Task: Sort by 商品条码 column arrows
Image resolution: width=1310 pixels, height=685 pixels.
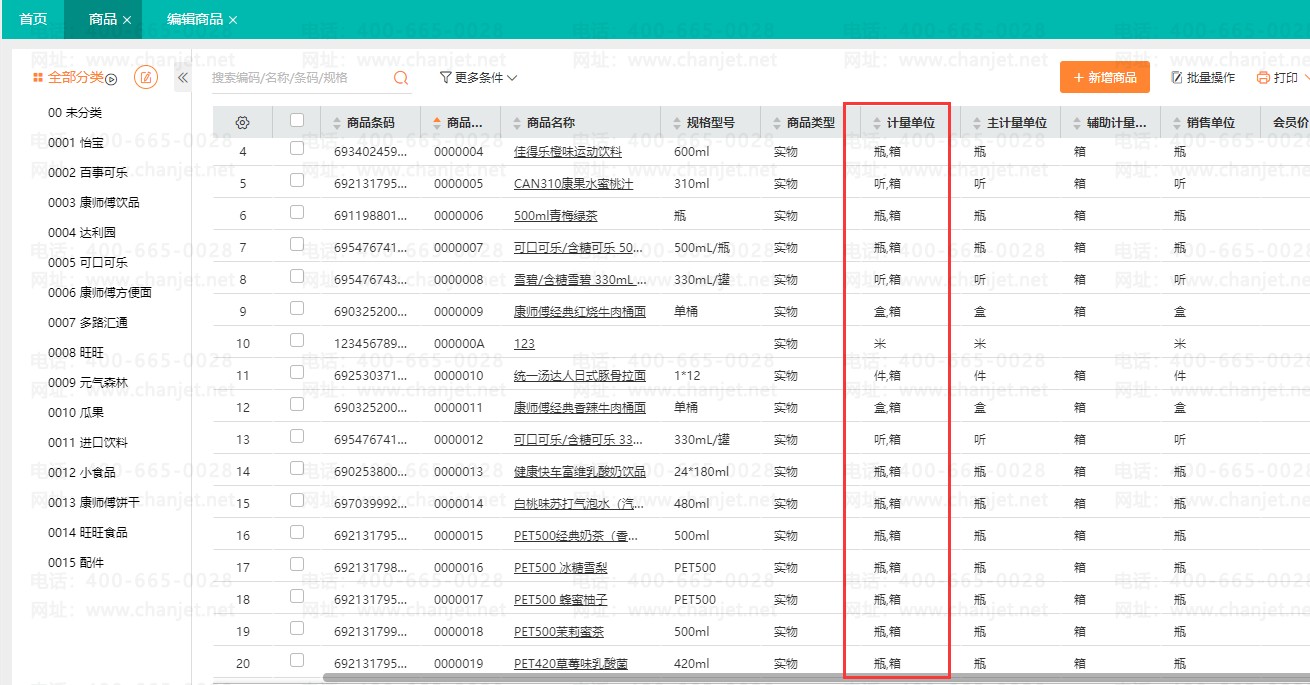Action: coord(336,123)
